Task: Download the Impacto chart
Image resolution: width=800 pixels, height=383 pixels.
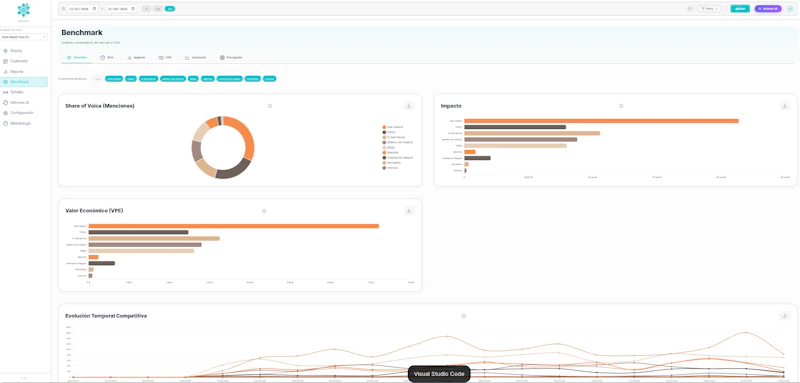Action: coord(785,106)
